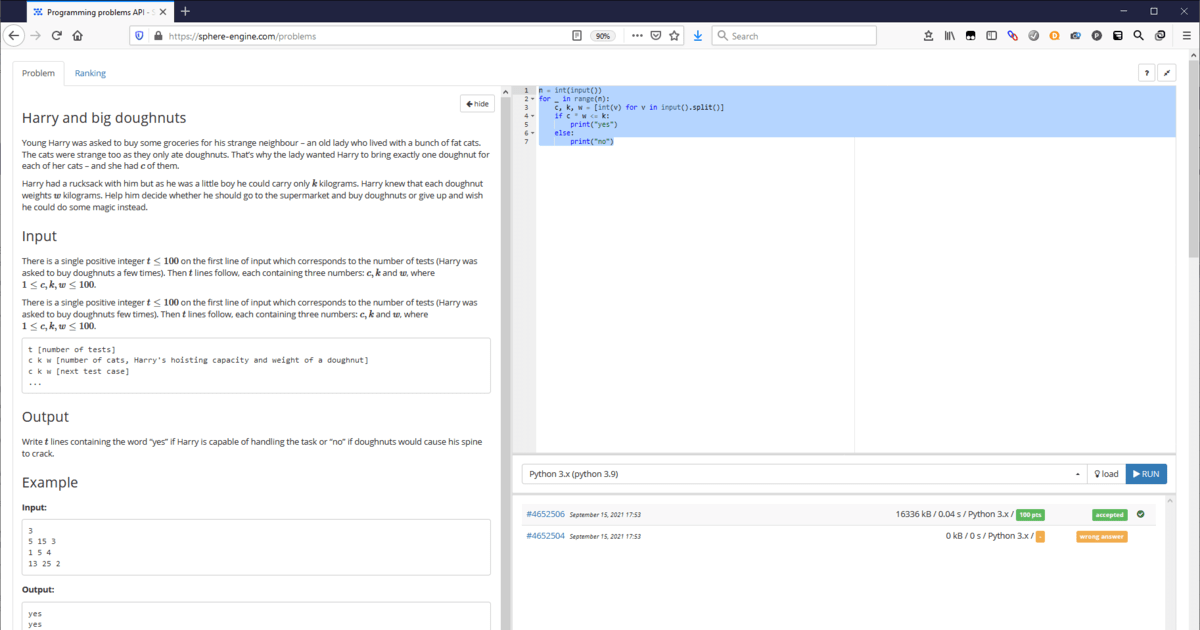Expand the editor to fullscreen mode

click(x=1167, y=72)
